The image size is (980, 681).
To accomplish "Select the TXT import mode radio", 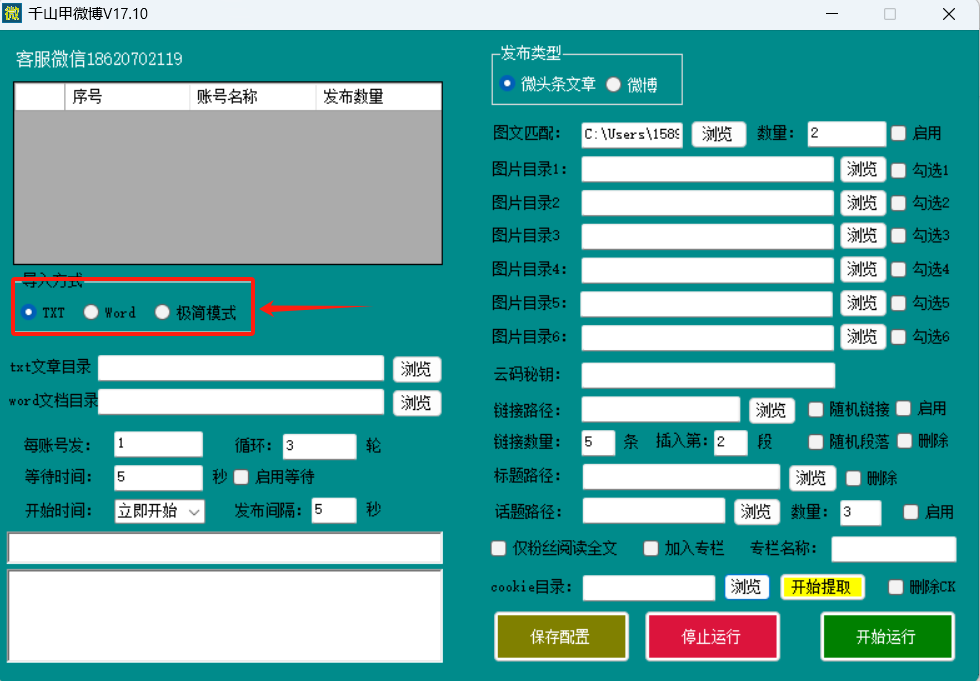I will 28,312.
